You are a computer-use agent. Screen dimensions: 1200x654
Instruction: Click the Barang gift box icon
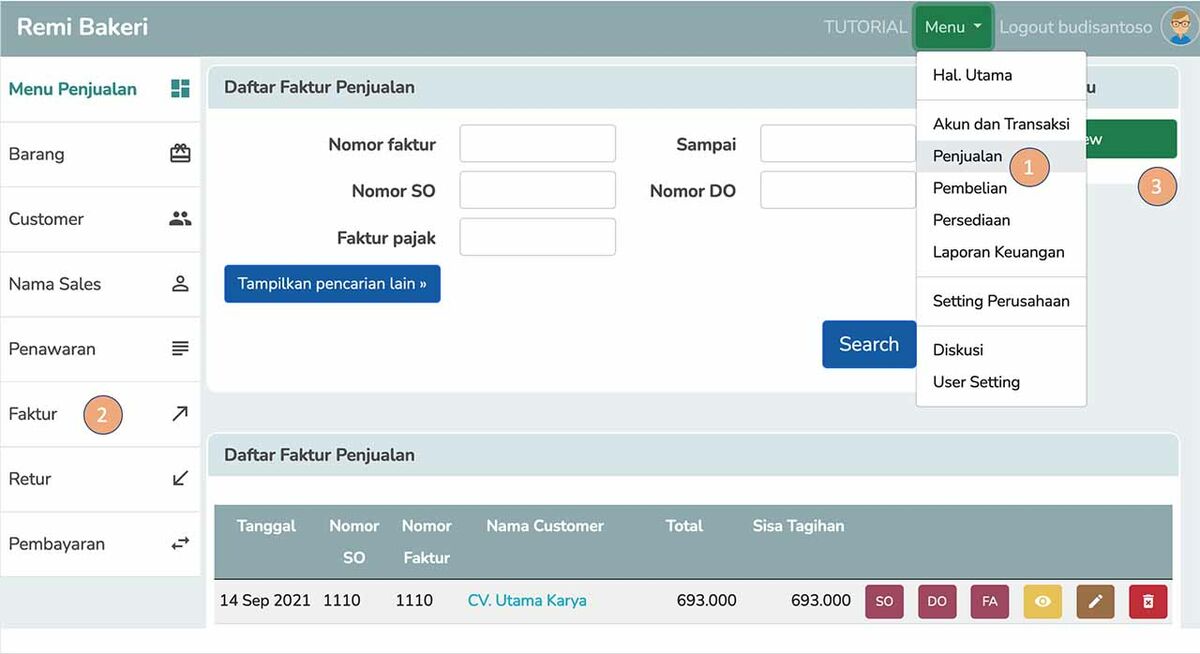[x=180, y=154]
